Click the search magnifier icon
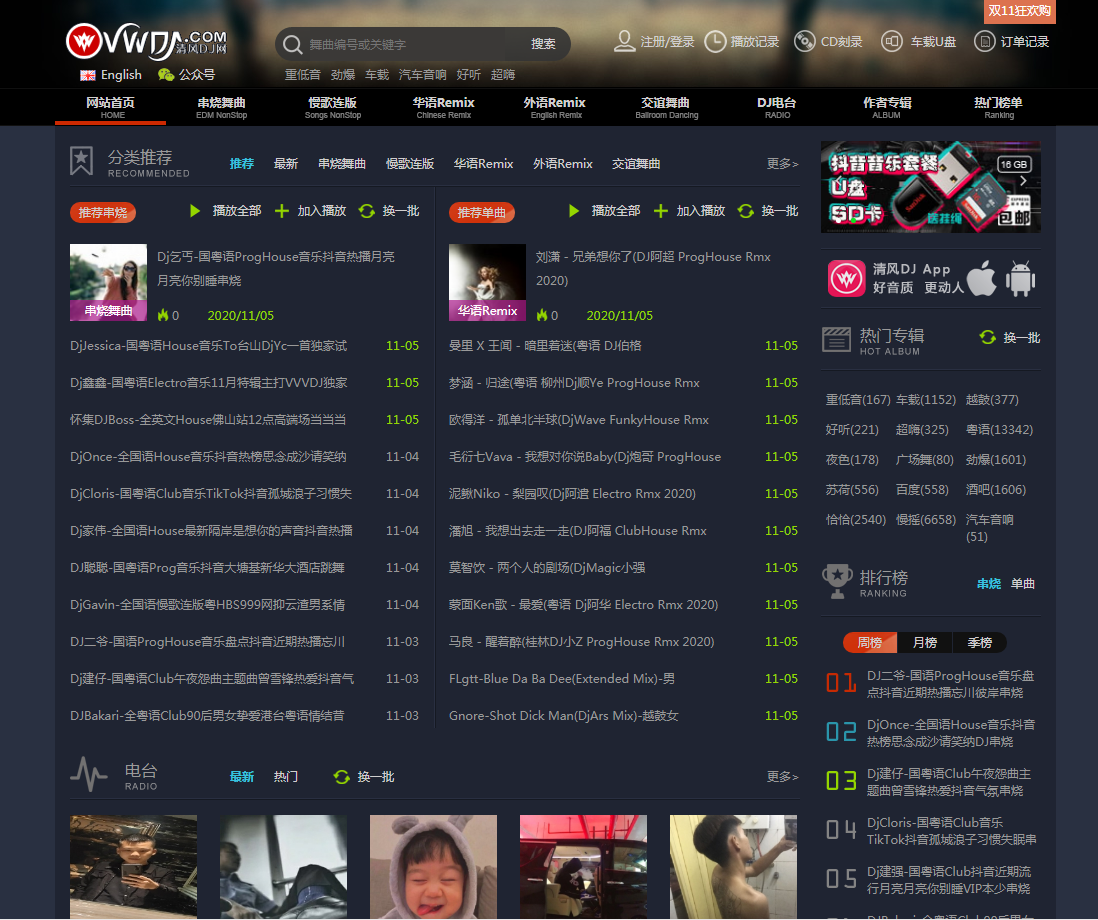 pos(292,44)
